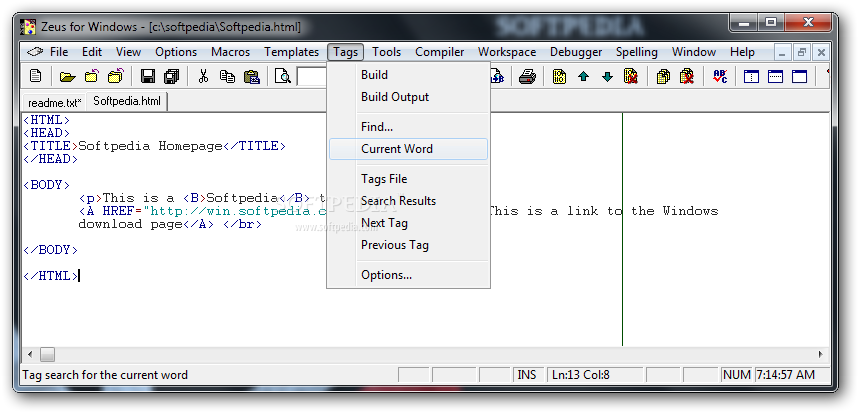Click the horizontal scrollbar right arrow
This screenshot has width=859, height=413.
click(x=821, y=354)
